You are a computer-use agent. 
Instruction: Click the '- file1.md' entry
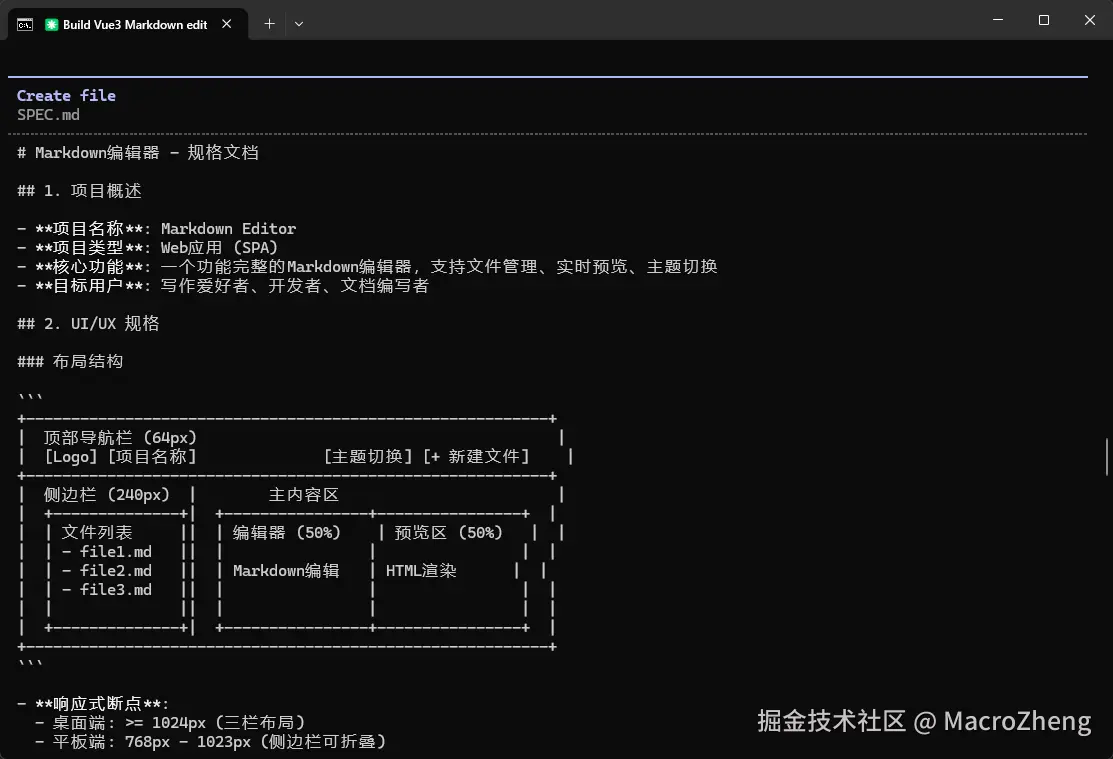[106, 552]
